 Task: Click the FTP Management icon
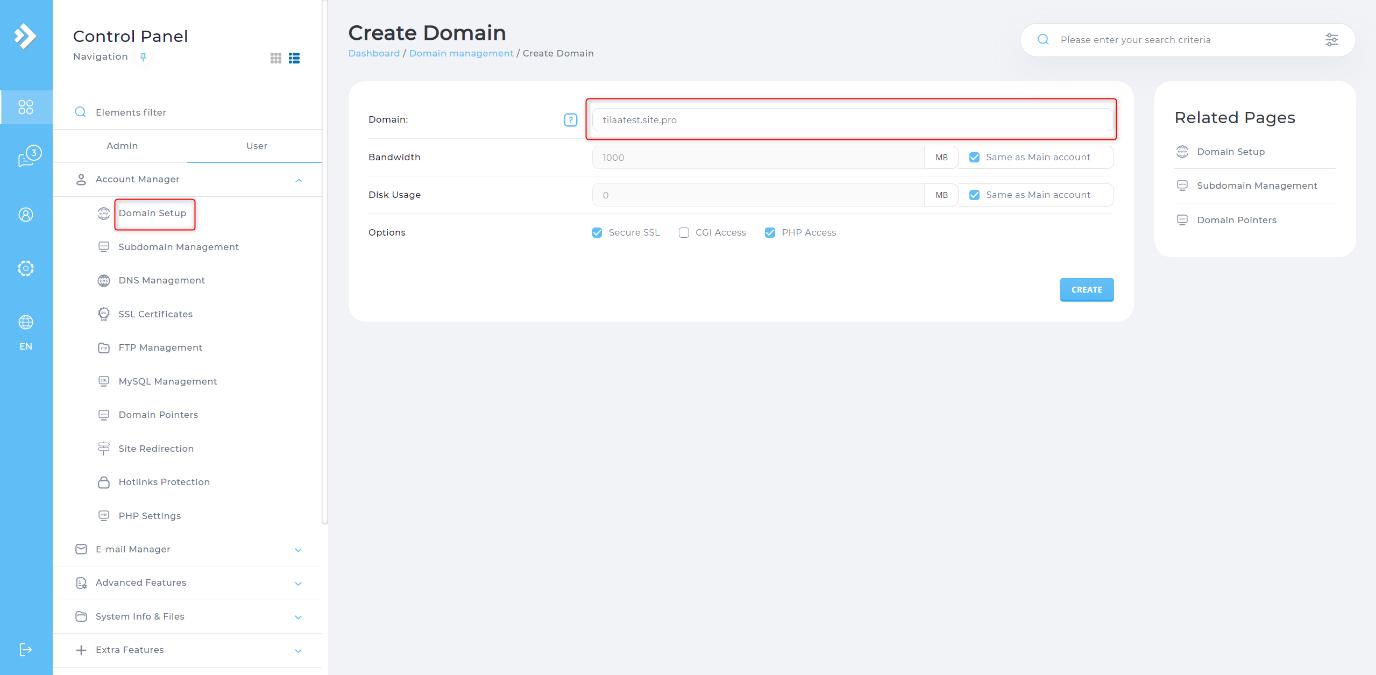tap(103, 348)
